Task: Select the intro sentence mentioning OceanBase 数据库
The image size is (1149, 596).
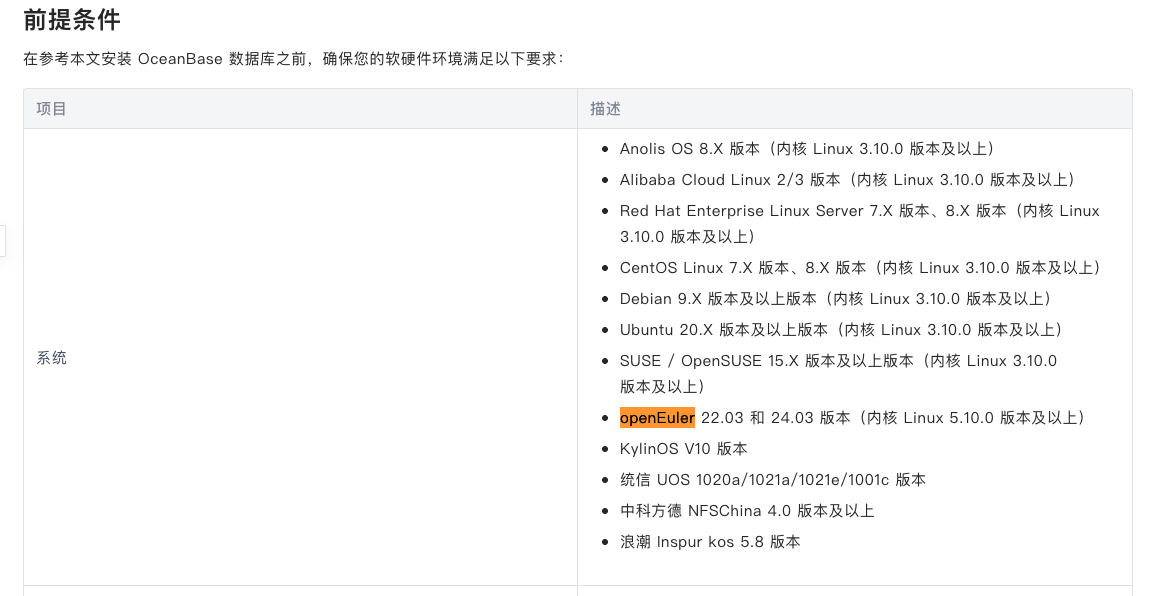Action: [x=294, y=59]
